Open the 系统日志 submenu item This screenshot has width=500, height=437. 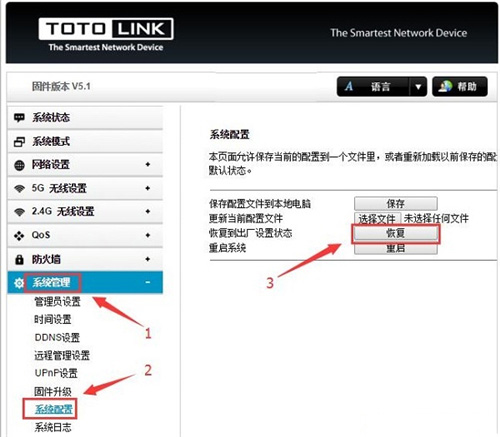tap(53, 427)
